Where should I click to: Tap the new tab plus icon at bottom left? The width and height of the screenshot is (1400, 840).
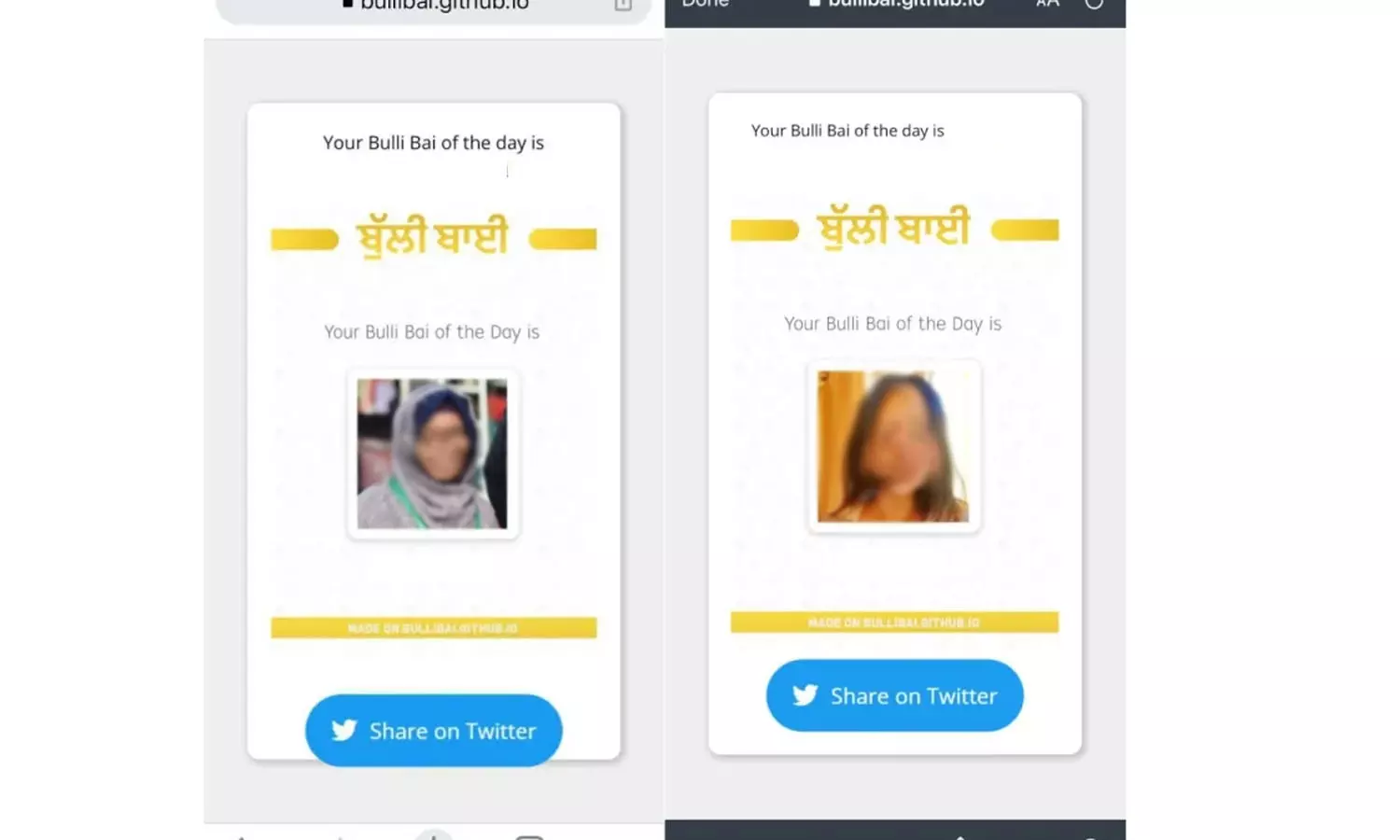433,834
